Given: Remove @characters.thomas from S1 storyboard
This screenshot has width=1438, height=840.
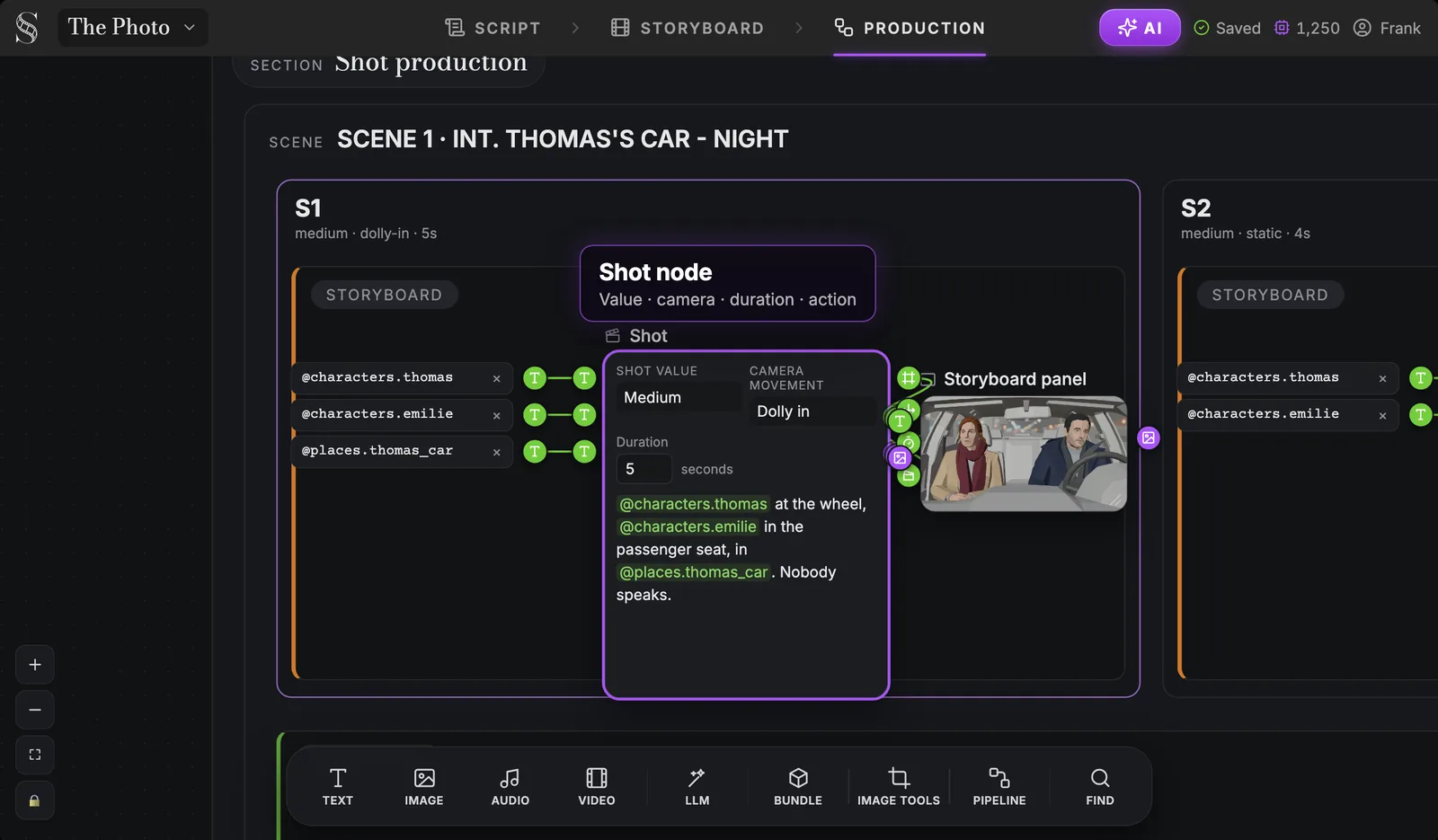Looking at the screenshot, I should point(496,378).
